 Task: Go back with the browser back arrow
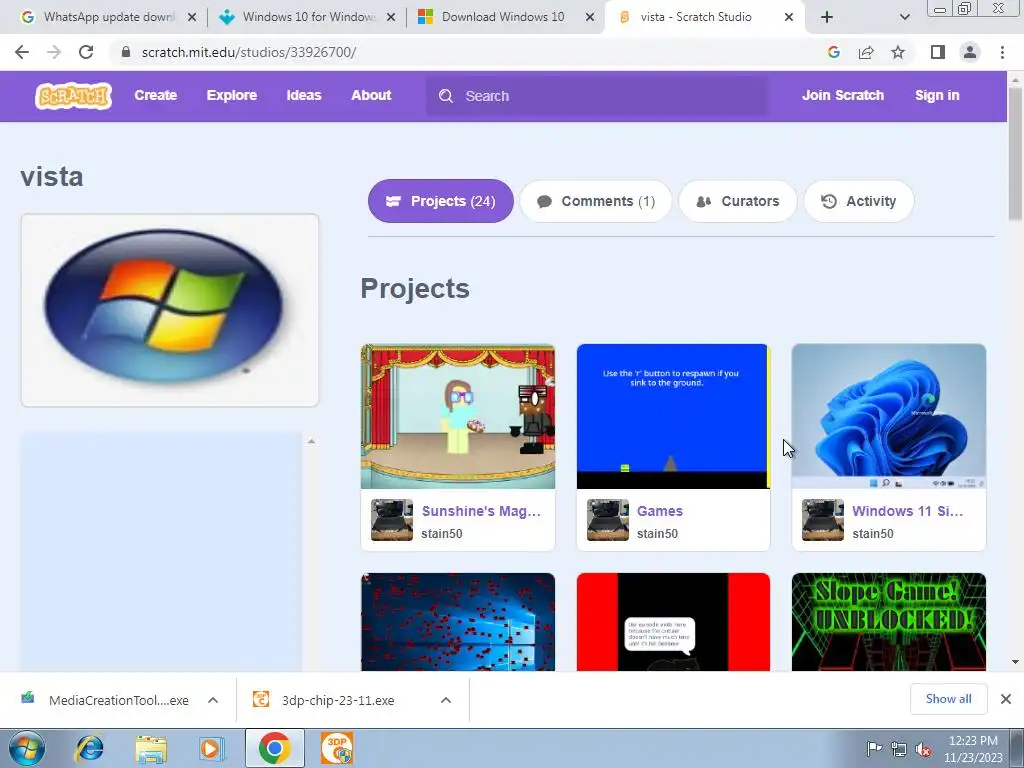22,52
